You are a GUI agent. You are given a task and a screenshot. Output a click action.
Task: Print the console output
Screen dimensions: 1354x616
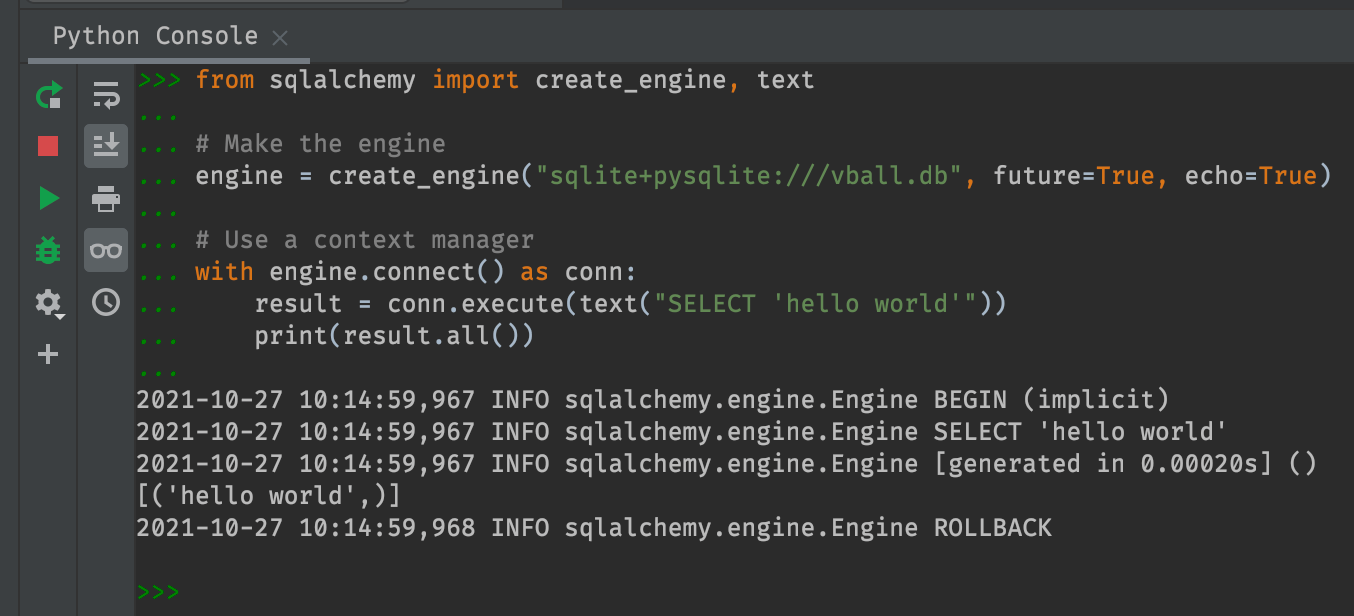click(x=105, y=198)
